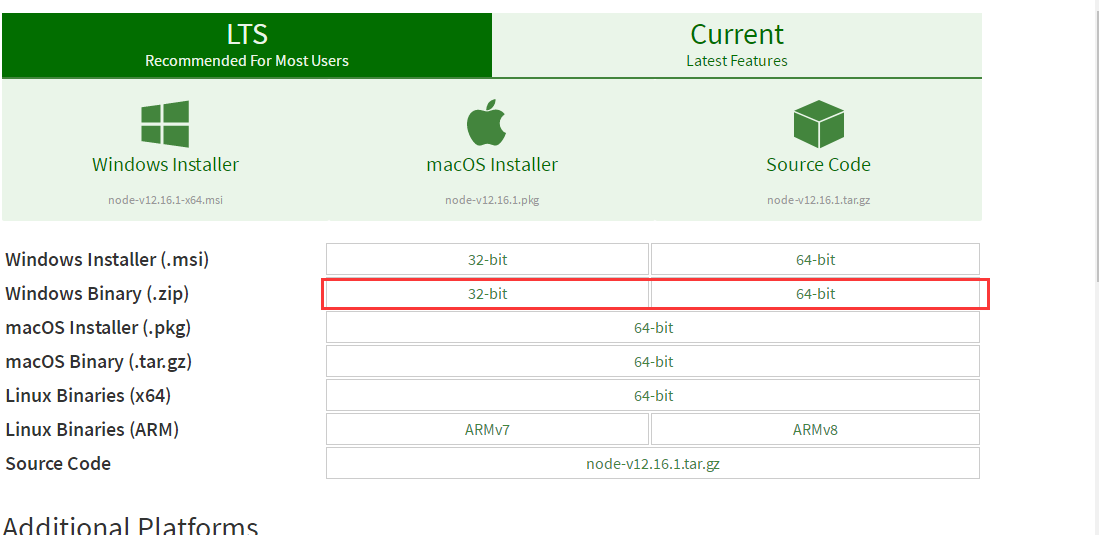Download Windows Installer (.msi) 64-bit
This screenshot has width=1099, height=535.
815,260
